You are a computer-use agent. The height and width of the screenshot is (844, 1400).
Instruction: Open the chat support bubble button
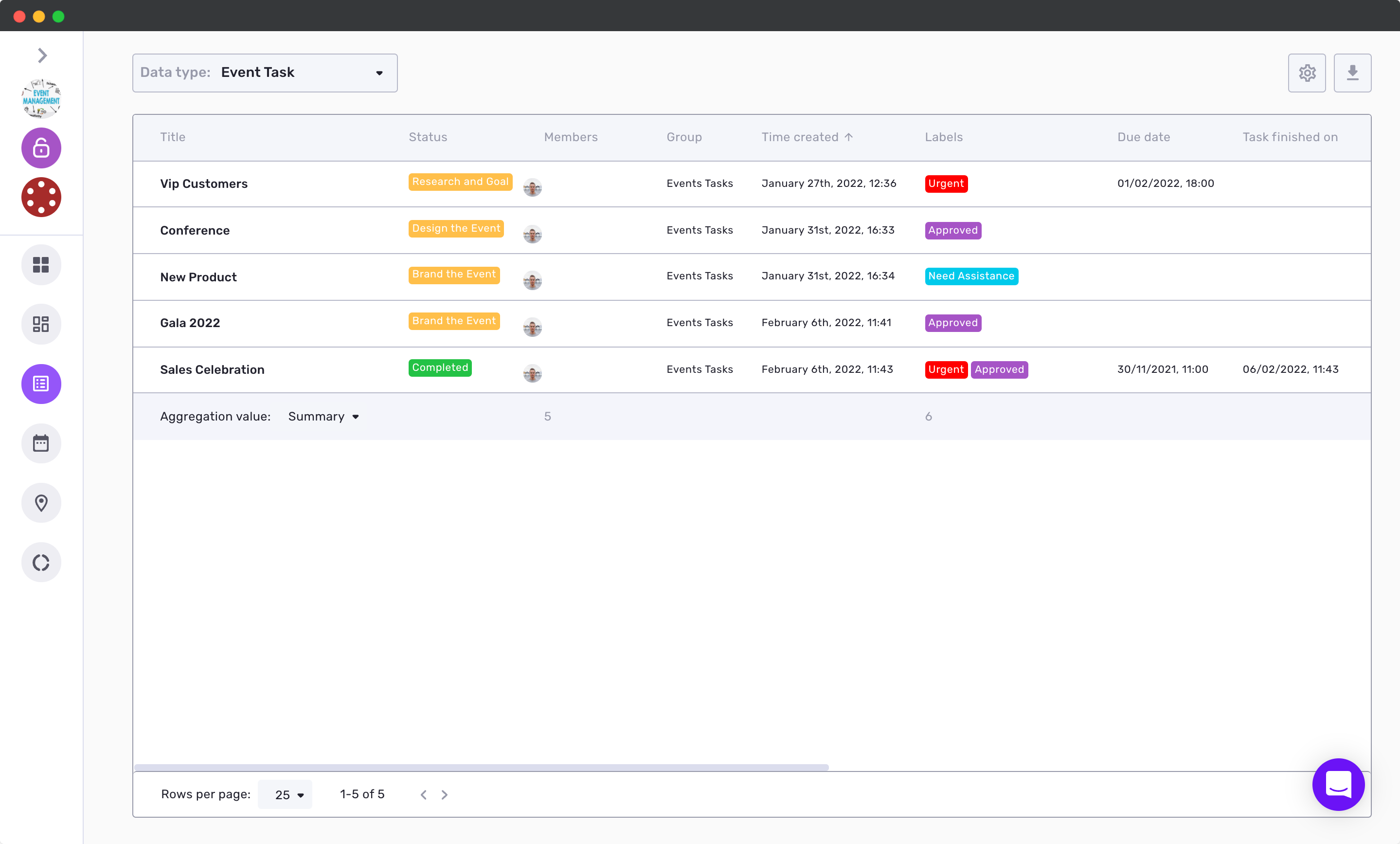pyautogui.click(x=1338, y=784)
